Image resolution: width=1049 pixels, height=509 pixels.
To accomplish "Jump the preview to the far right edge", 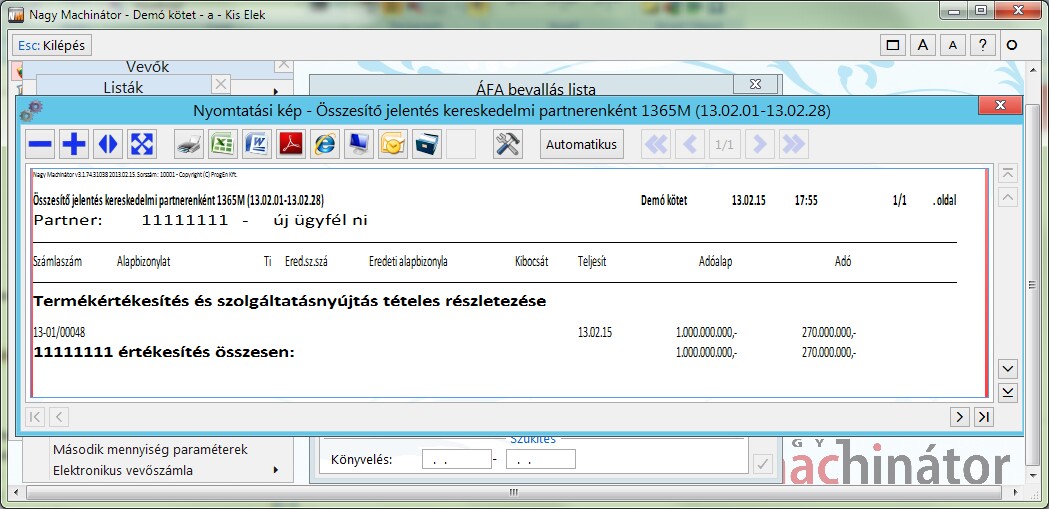I will tap(983, 417).
